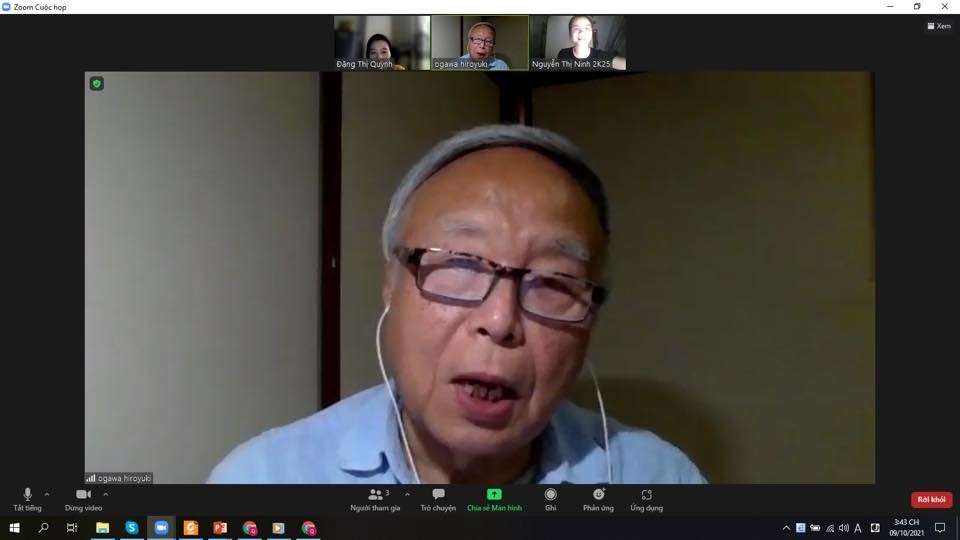Viewport: 960px width, 540px height.
Task: Select Đặng Thị Quỳnh video thumbnail
Action: pyautogui.click(x=382, y=42)
